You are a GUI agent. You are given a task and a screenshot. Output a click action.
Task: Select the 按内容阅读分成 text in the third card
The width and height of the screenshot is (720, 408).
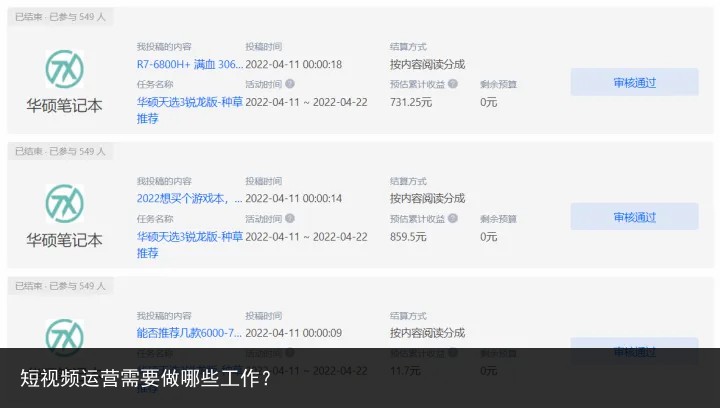pos(428,333)
